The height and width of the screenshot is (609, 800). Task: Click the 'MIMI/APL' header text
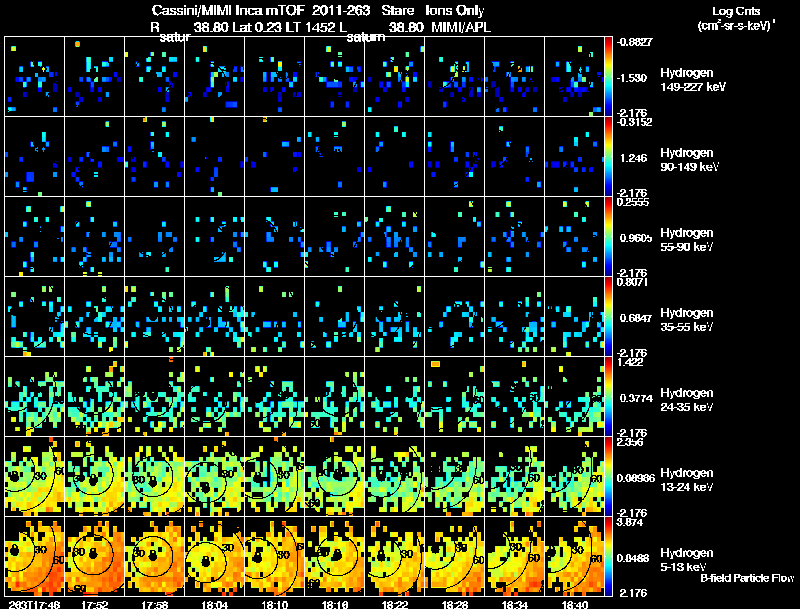[x=461, y=27]
